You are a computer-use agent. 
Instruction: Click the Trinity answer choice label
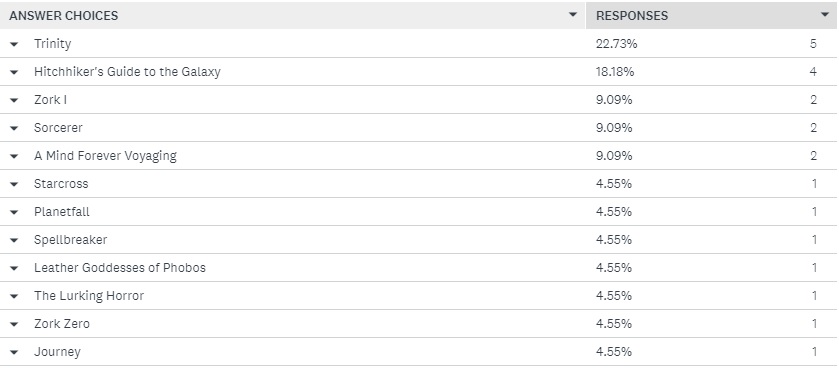(52, 44)
